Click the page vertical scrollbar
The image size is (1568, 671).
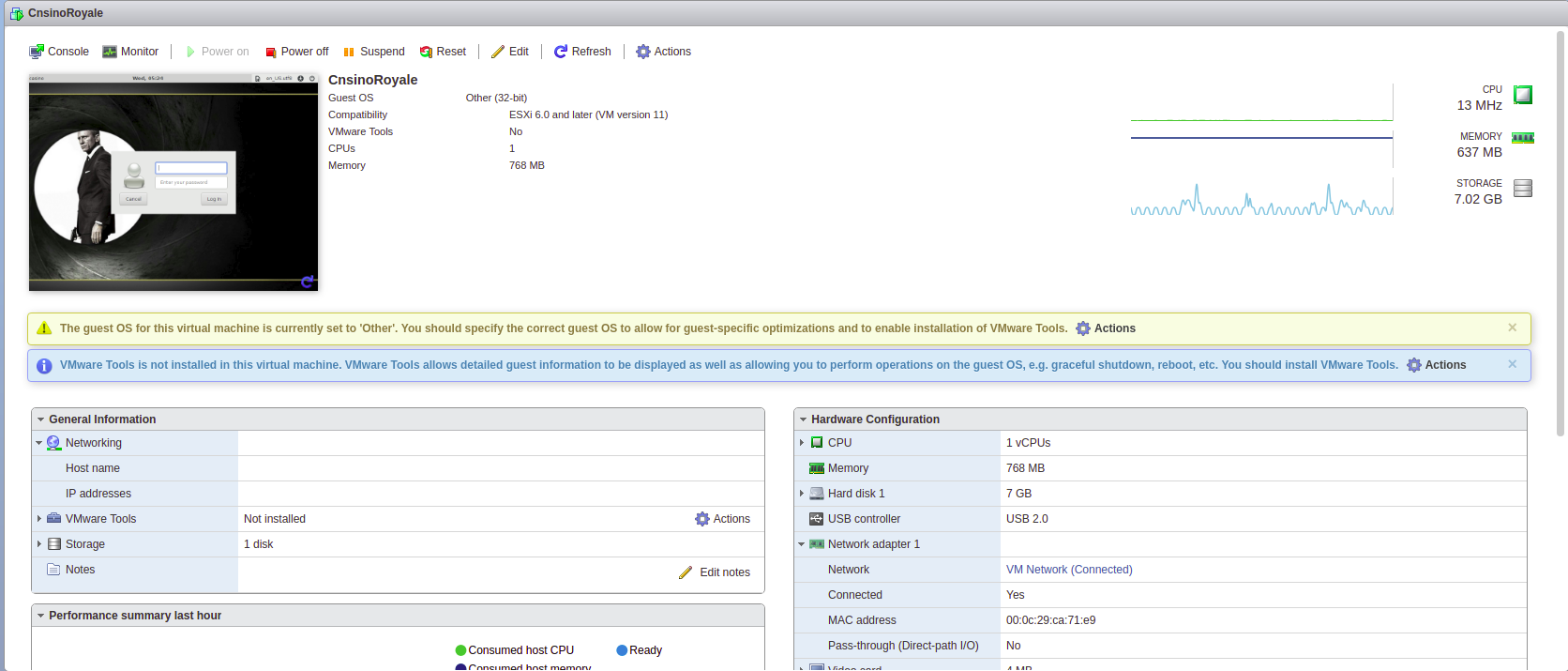[x=1560, y=235]
